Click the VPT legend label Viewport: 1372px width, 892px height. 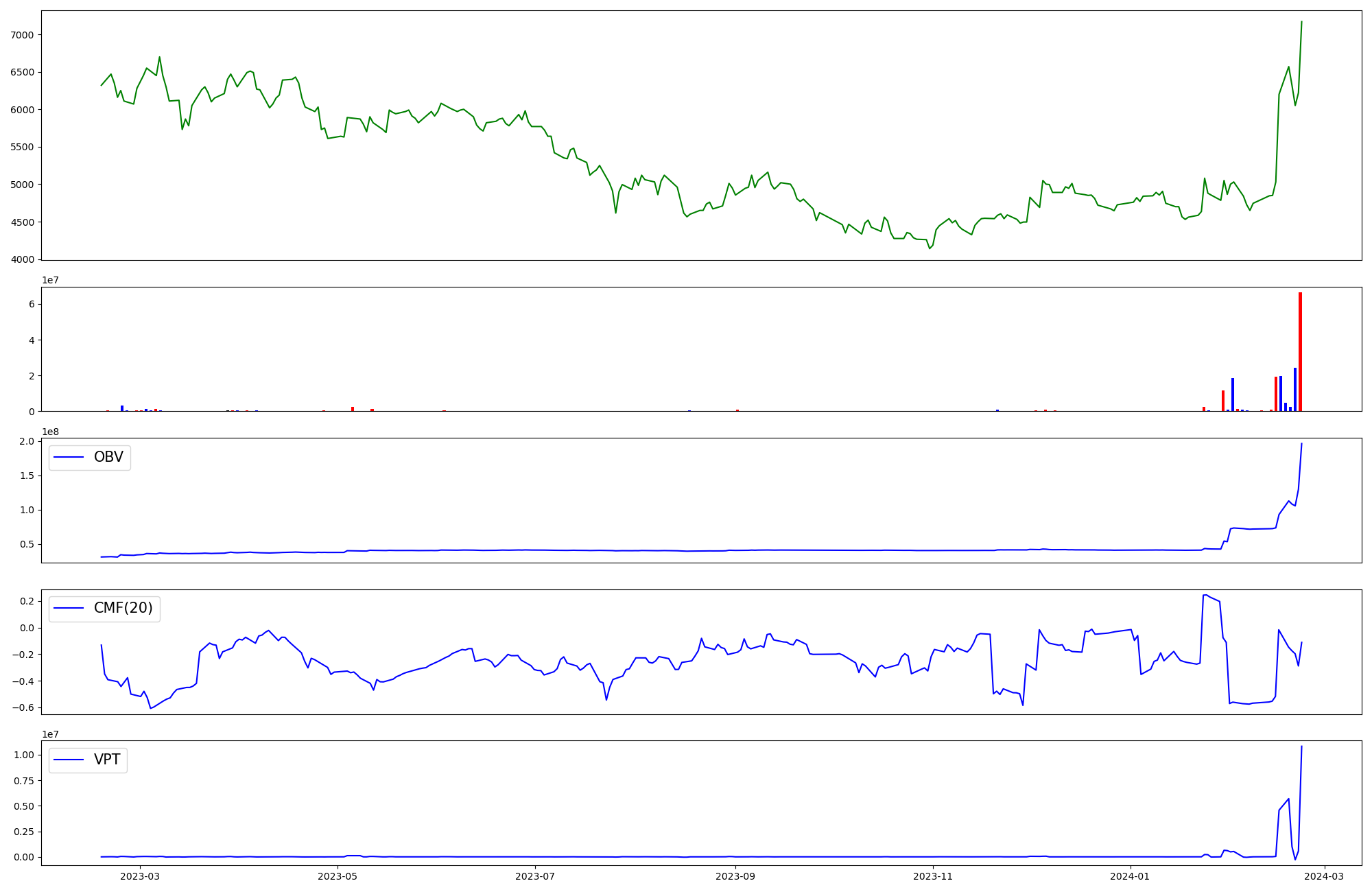(x=107, y=760)
